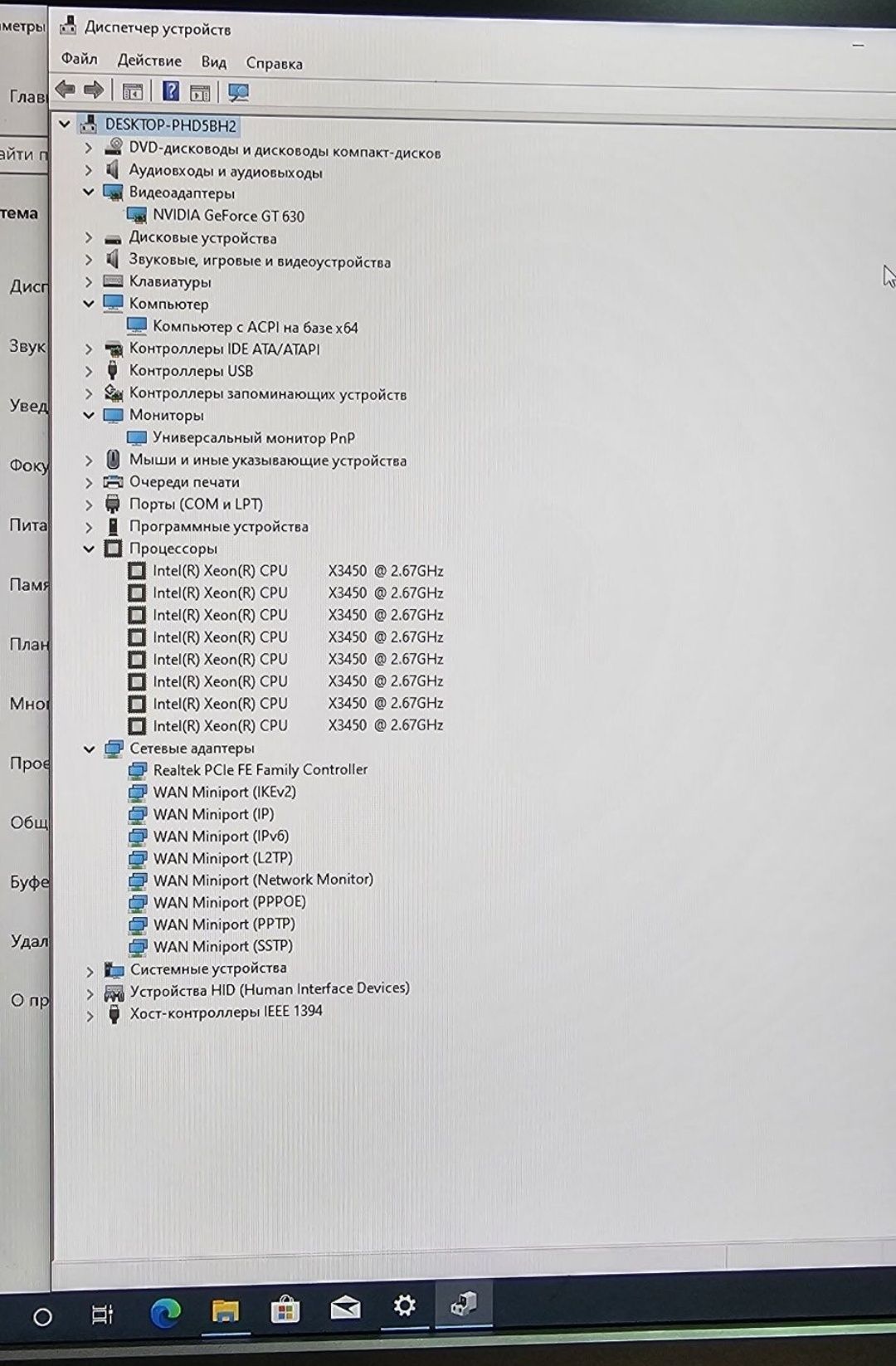Viewport: 896px width, 1366px height.
Task: Click the Forward arrow toolbar icon
Action: click(x=94, y=90)
